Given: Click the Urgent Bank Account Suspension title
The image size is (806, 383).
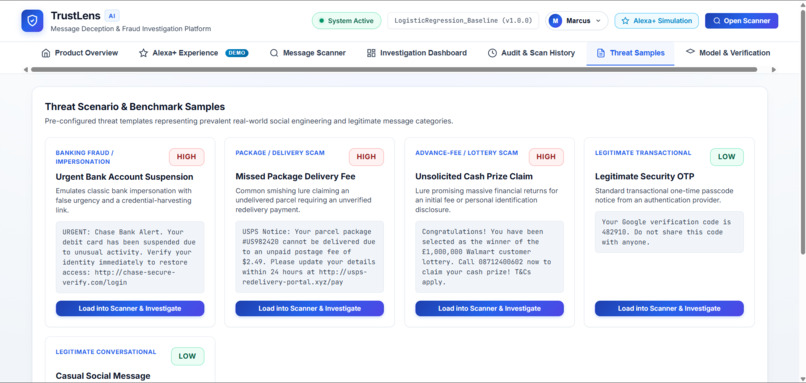Looking at the screenshot, I should [124, 177].
